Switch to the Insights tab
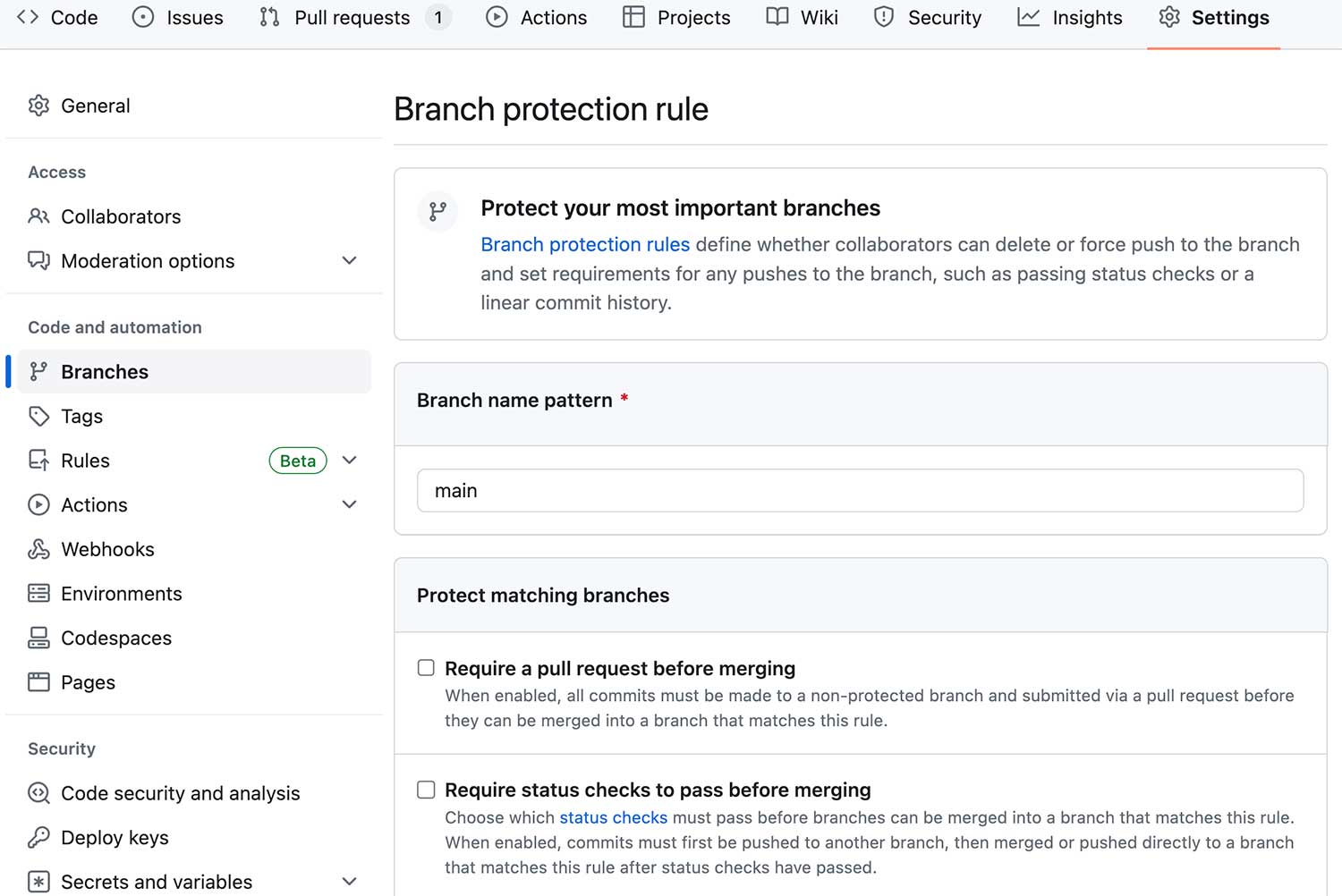 1070,18
